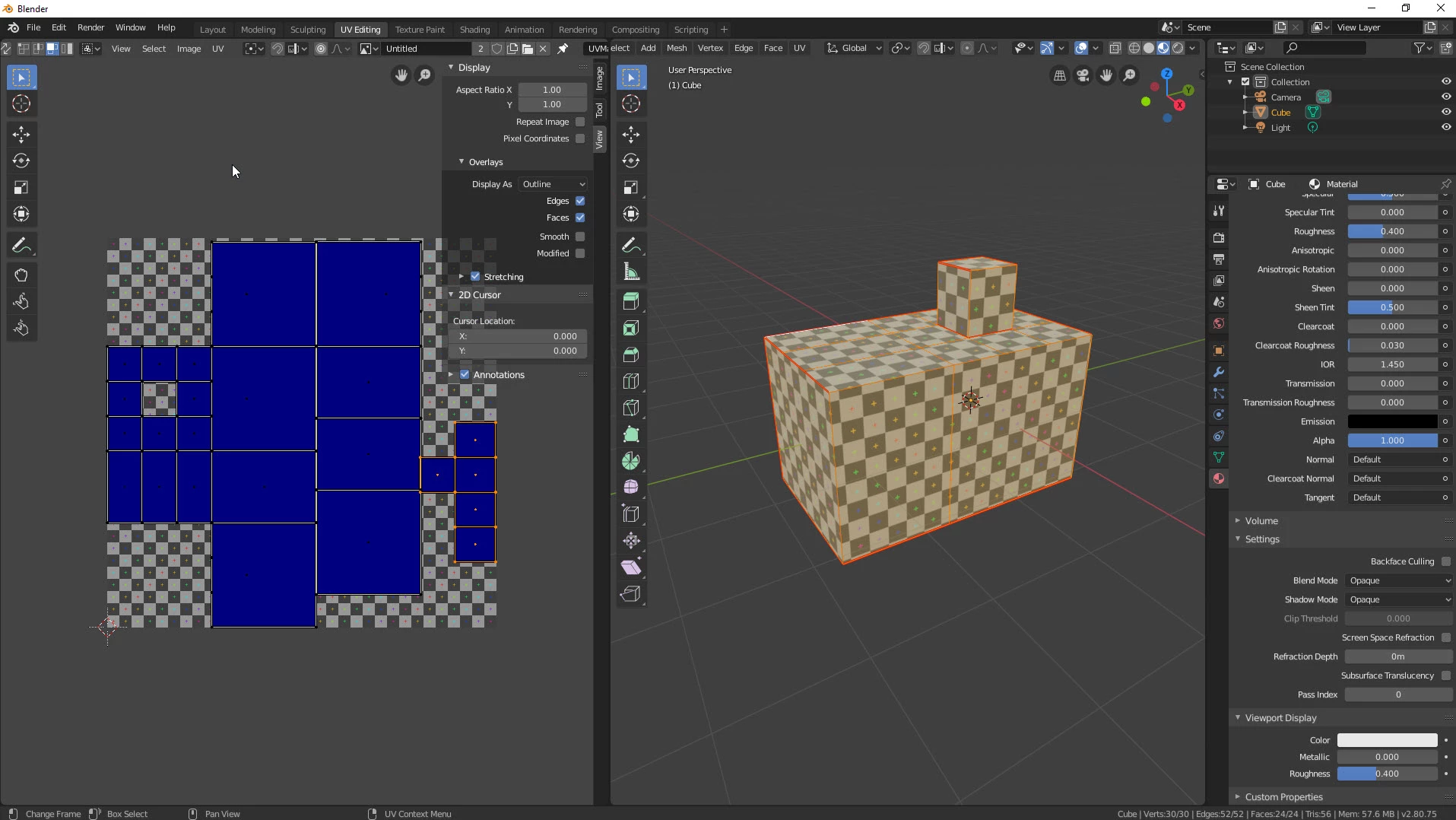
Task: Open the Render properties tab
Action: tap(1219, 238)
